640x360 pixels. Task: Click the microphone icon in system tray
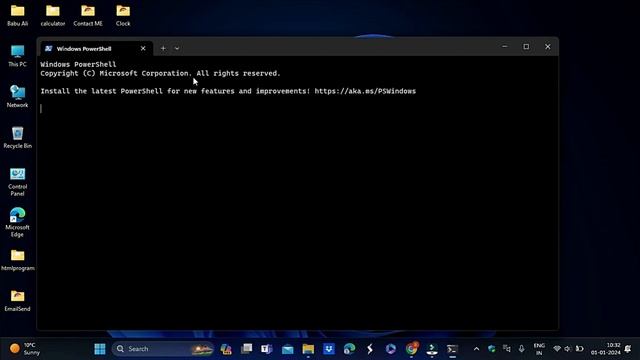pyautogui.click(x=521, y=349)
